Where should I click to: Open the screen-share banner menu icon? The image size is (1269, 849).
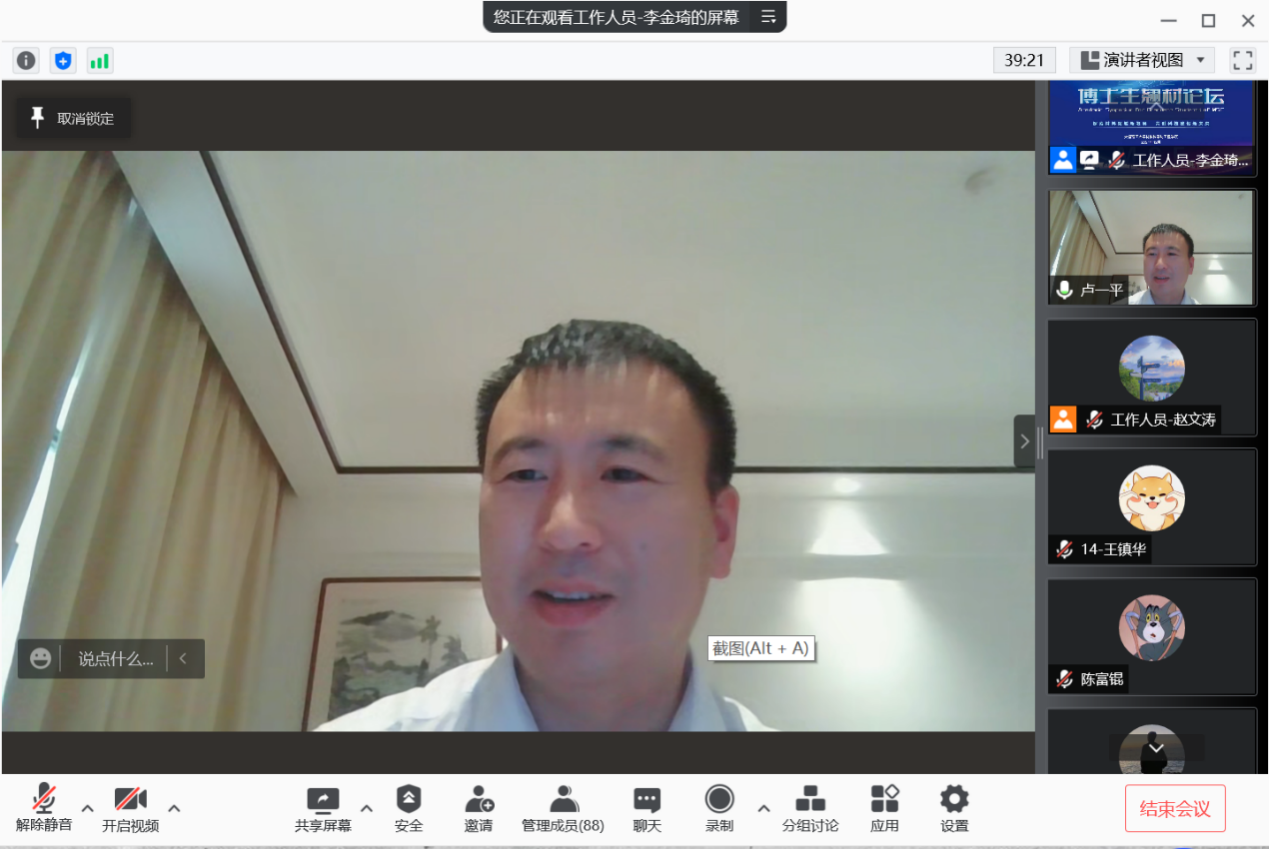[768, 17]
